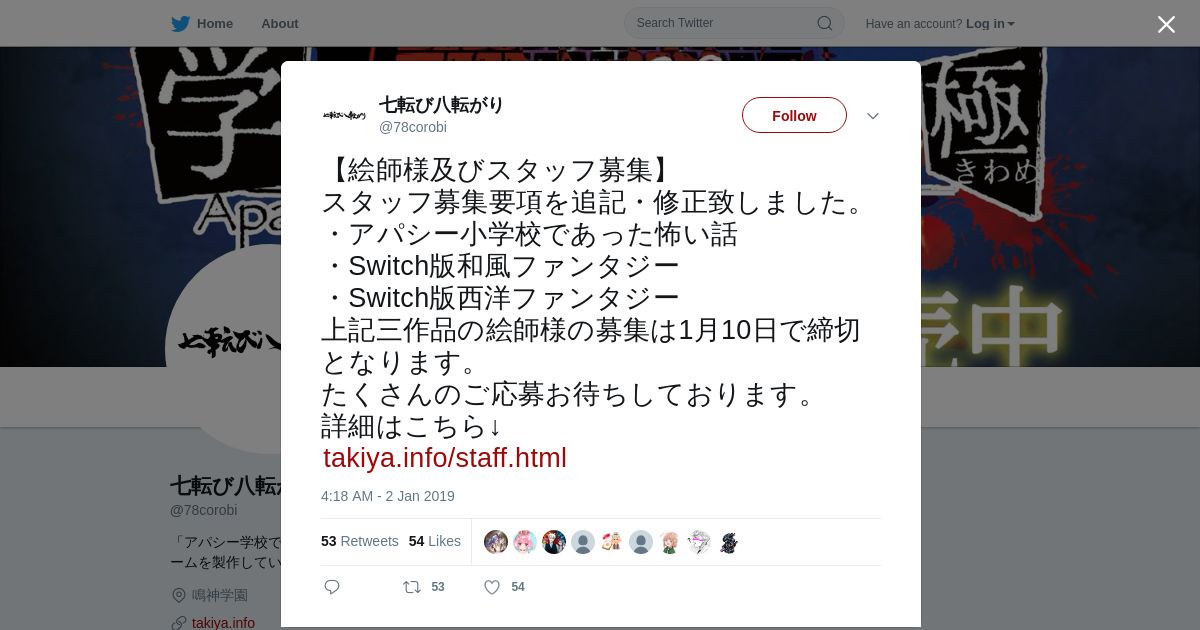Open the About page
1200x630 pixels.
(x=280, y=23)
